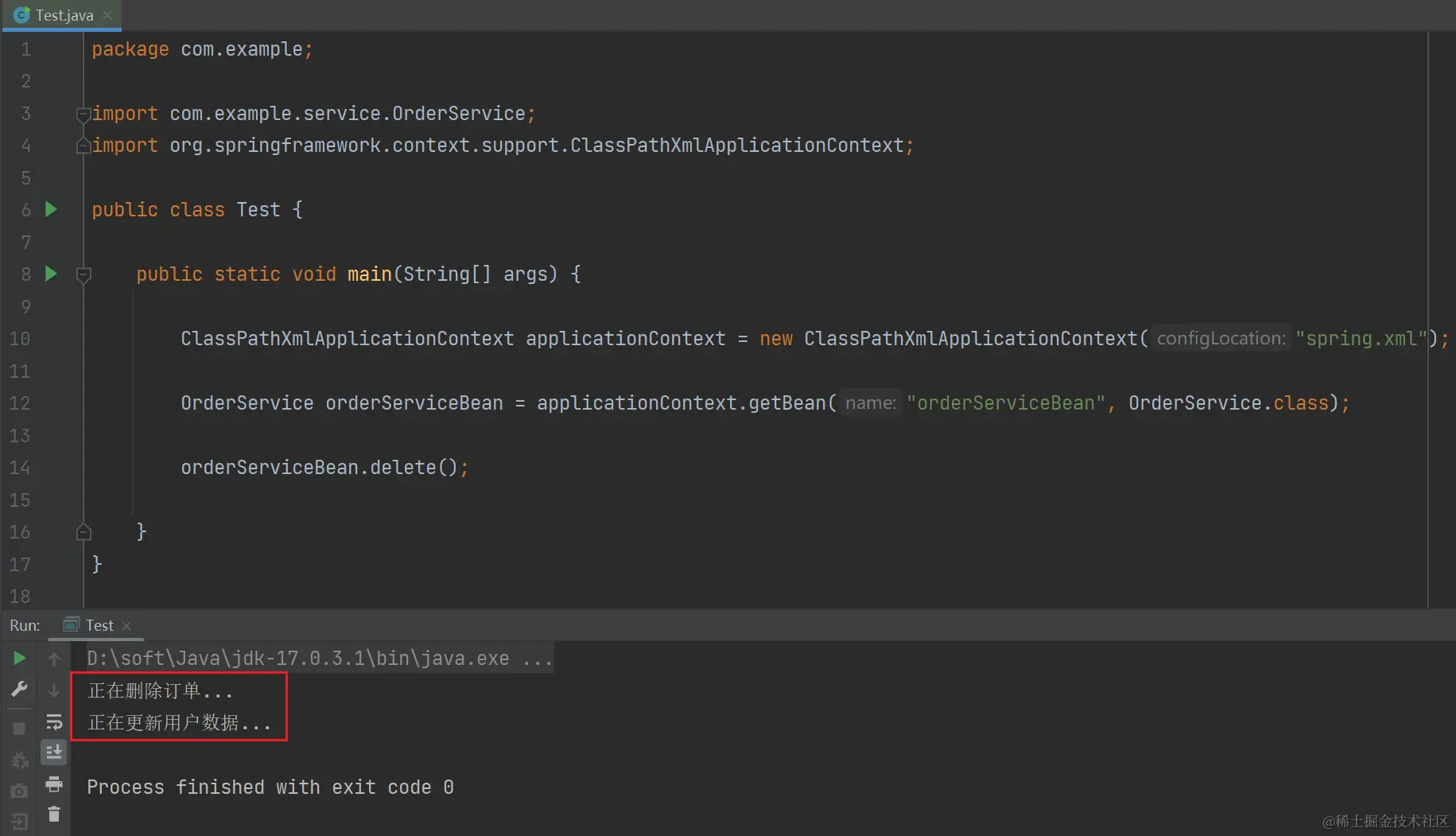Collapse the import statements fold region

point(83,114)
